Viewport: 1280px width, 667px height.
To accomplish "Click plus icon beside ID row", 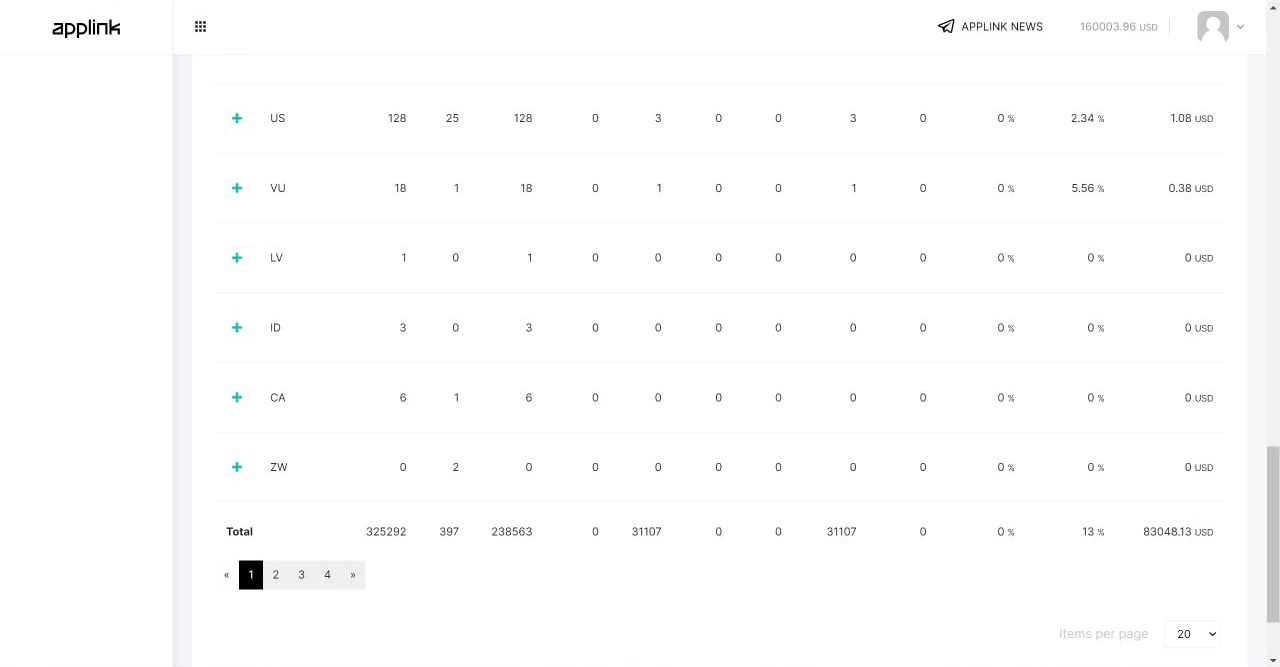I will [x=237, y=328].
